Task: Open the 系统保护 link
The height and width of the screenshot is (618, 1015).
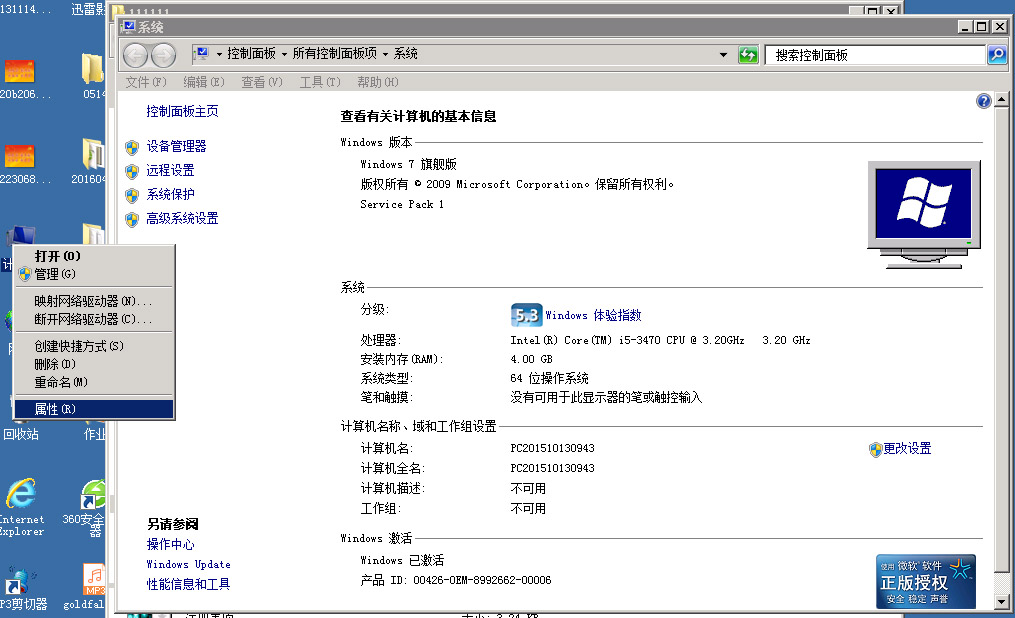Action: pos(170,194)
